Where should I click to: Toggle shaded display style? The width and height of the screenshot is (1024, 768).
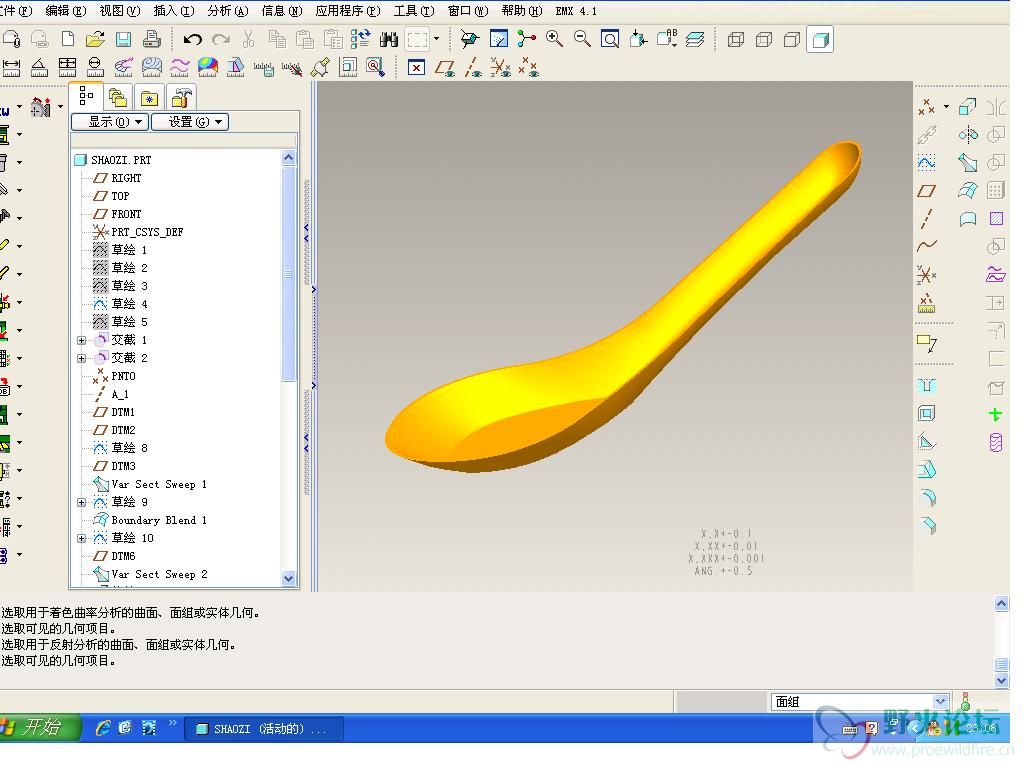(820, 40)
